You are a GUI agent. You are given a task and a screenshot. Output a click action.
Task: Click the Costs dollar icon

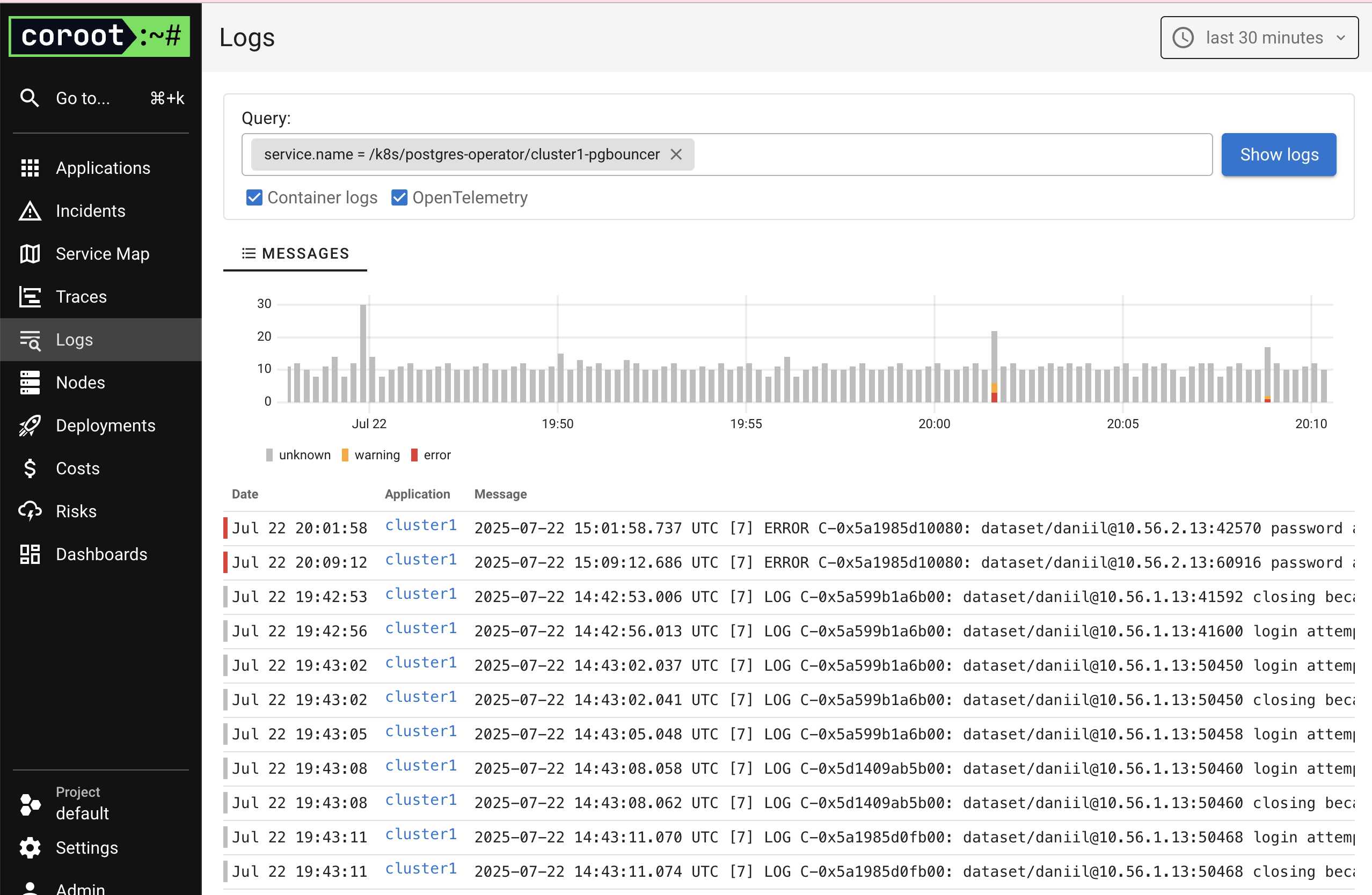point(30,468)
